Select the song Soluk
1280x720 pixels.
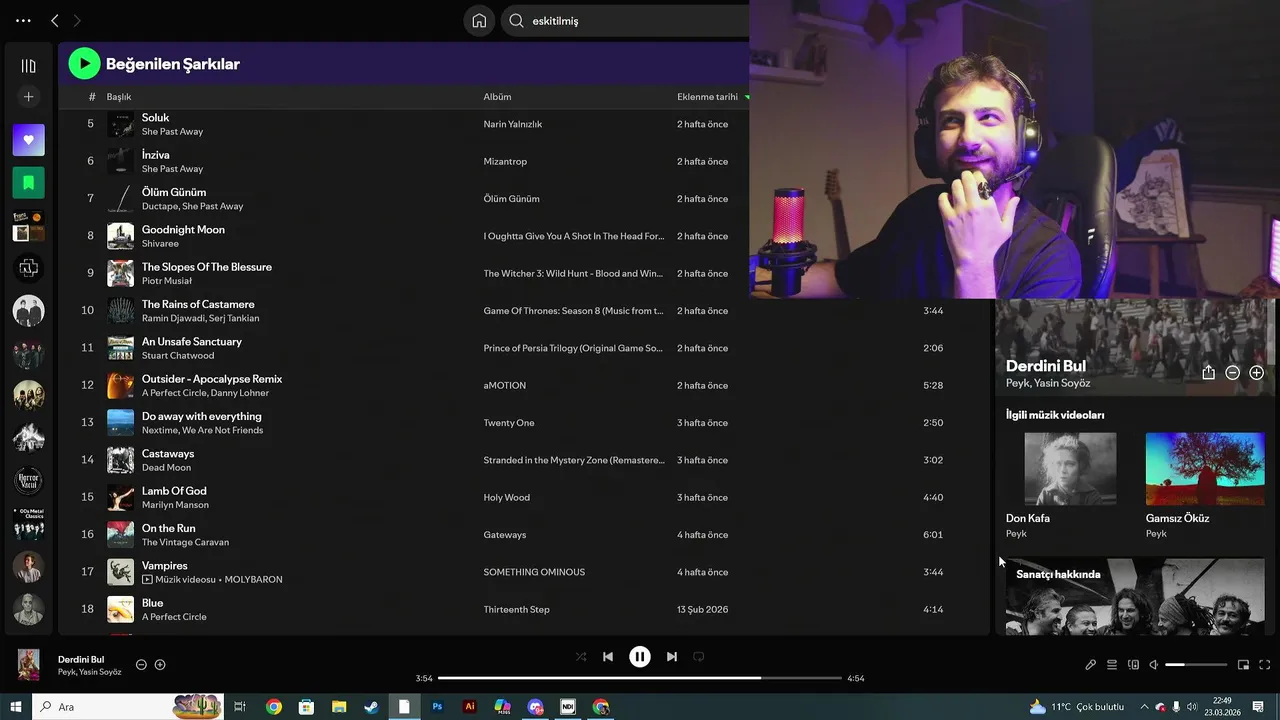[x=155, y=118]
